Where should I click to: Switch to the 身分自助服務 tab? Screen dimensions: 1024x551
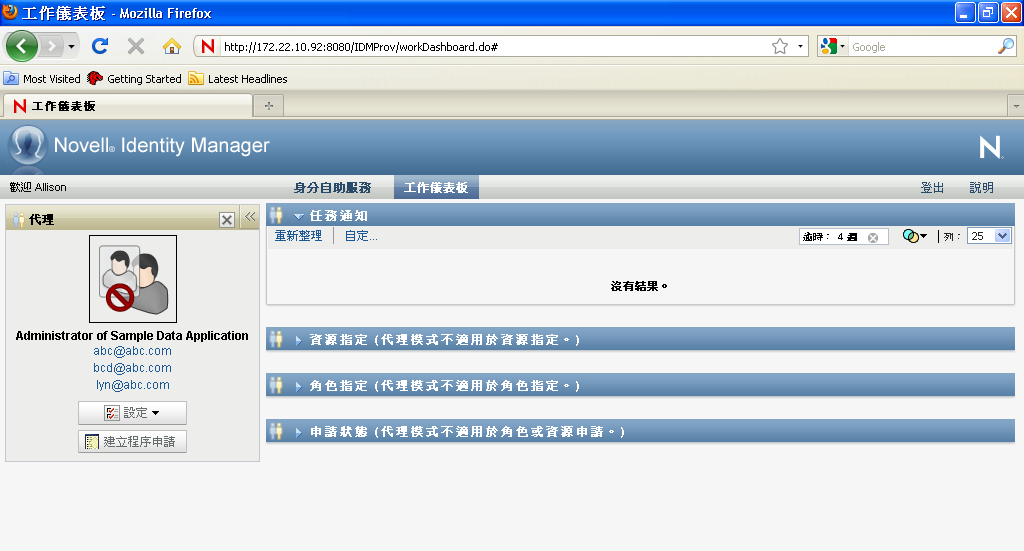tap(332, 187)
